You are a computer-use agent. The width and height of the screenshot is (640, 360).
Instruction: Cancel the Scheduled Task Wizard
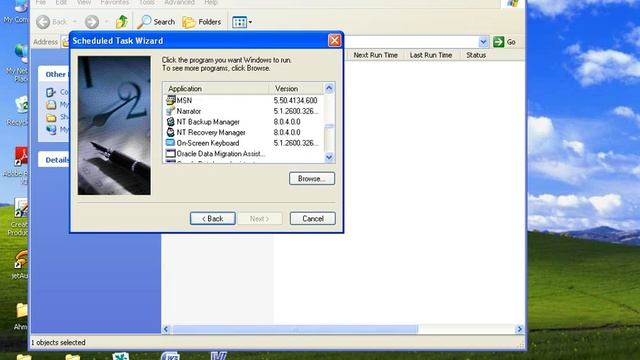pos(313,219)
